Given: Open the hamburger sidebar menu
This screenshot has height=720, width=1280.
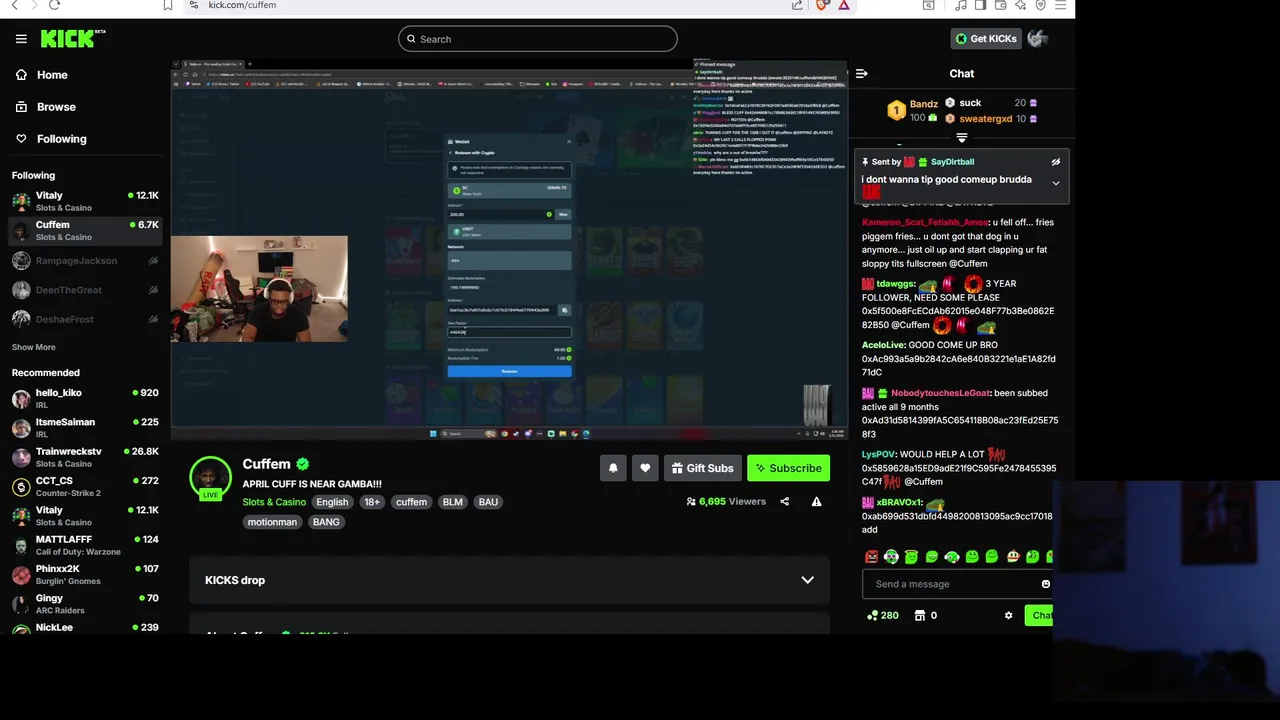Looking at the screenshot, I should tap(21, 39).
